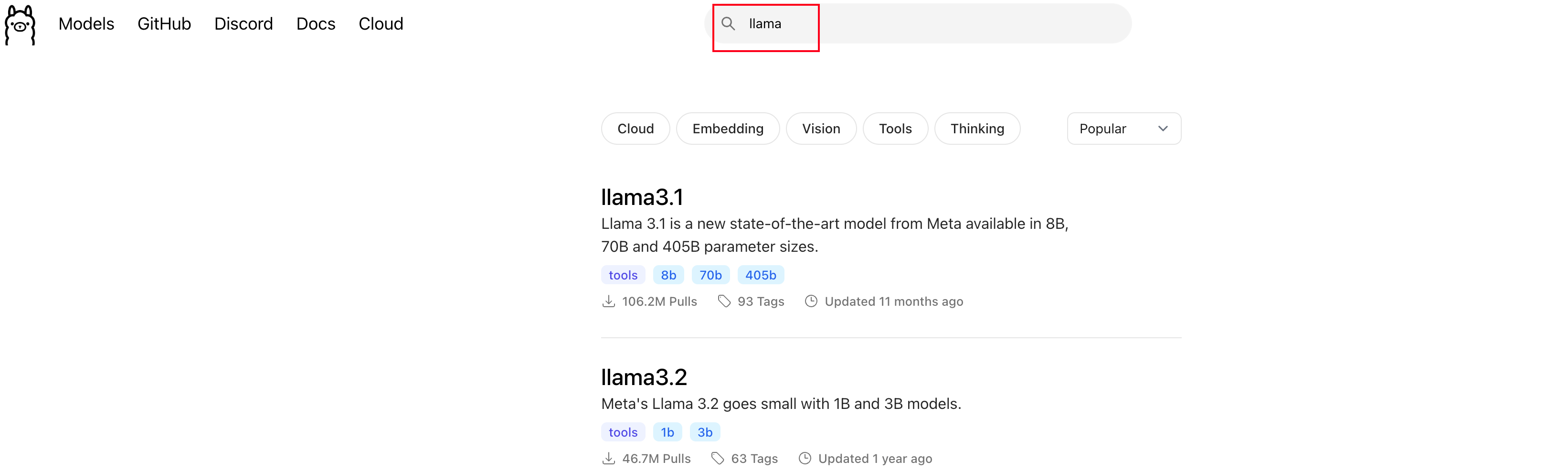
Task: Toggle the Thinking filter chip
Action: (x=977, y=129)
